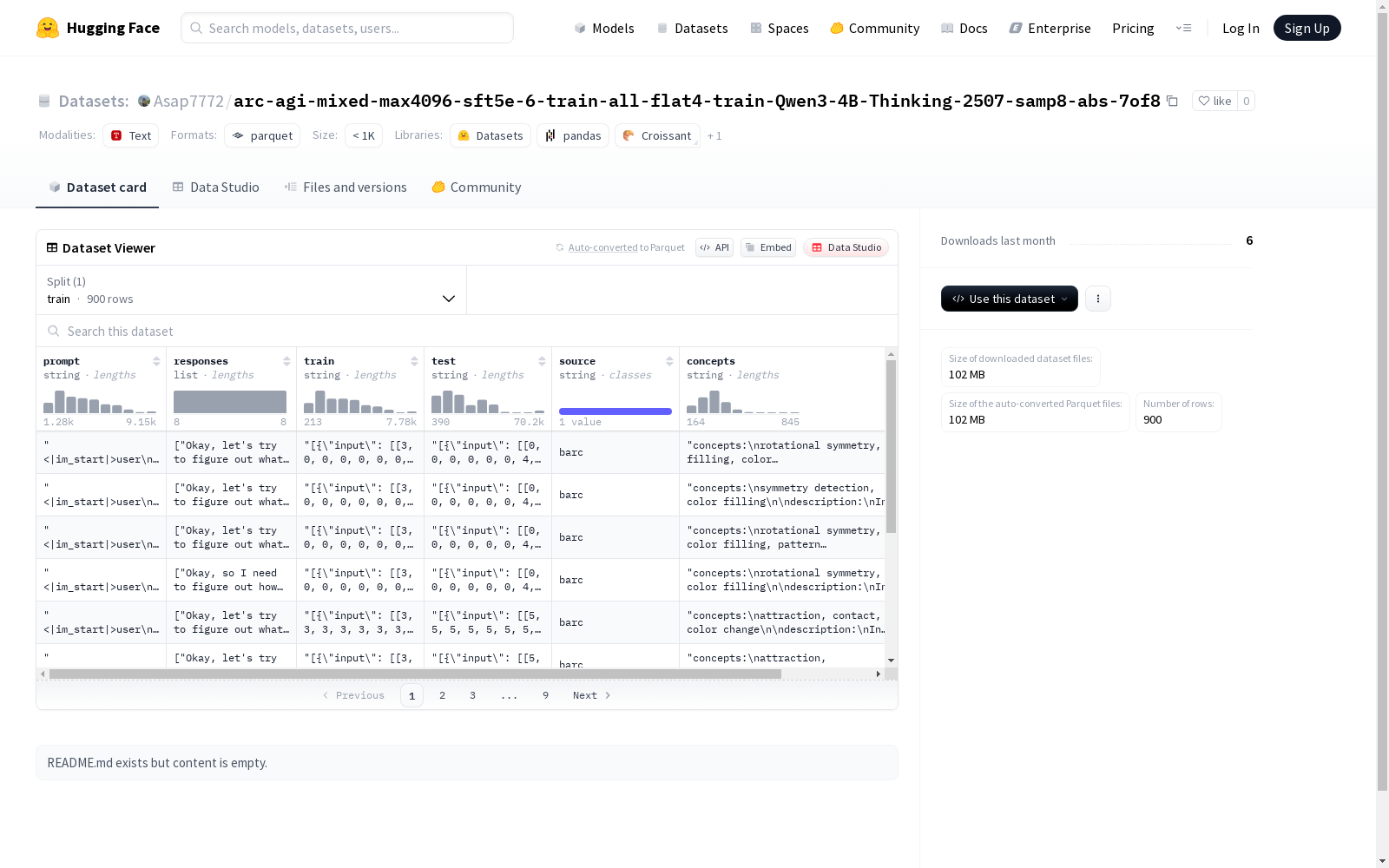This screenshot has width=1389, height=868.
Task: Click the table vertical scrollbar thumb
Action: point(891,446)
